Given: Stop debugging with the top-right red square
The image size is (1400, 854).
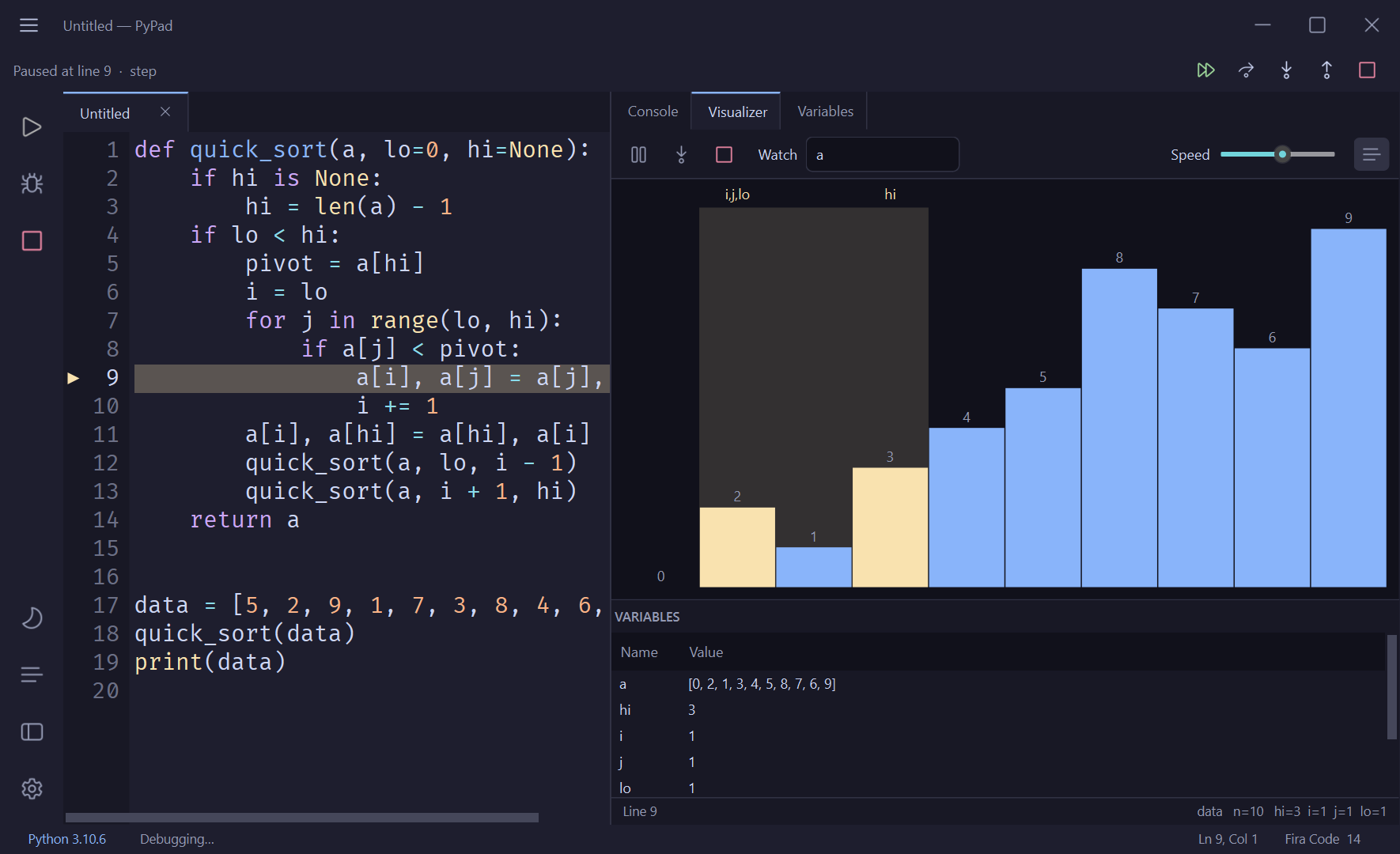Looking at the screenshot, I should click(x=1368, y=70).
